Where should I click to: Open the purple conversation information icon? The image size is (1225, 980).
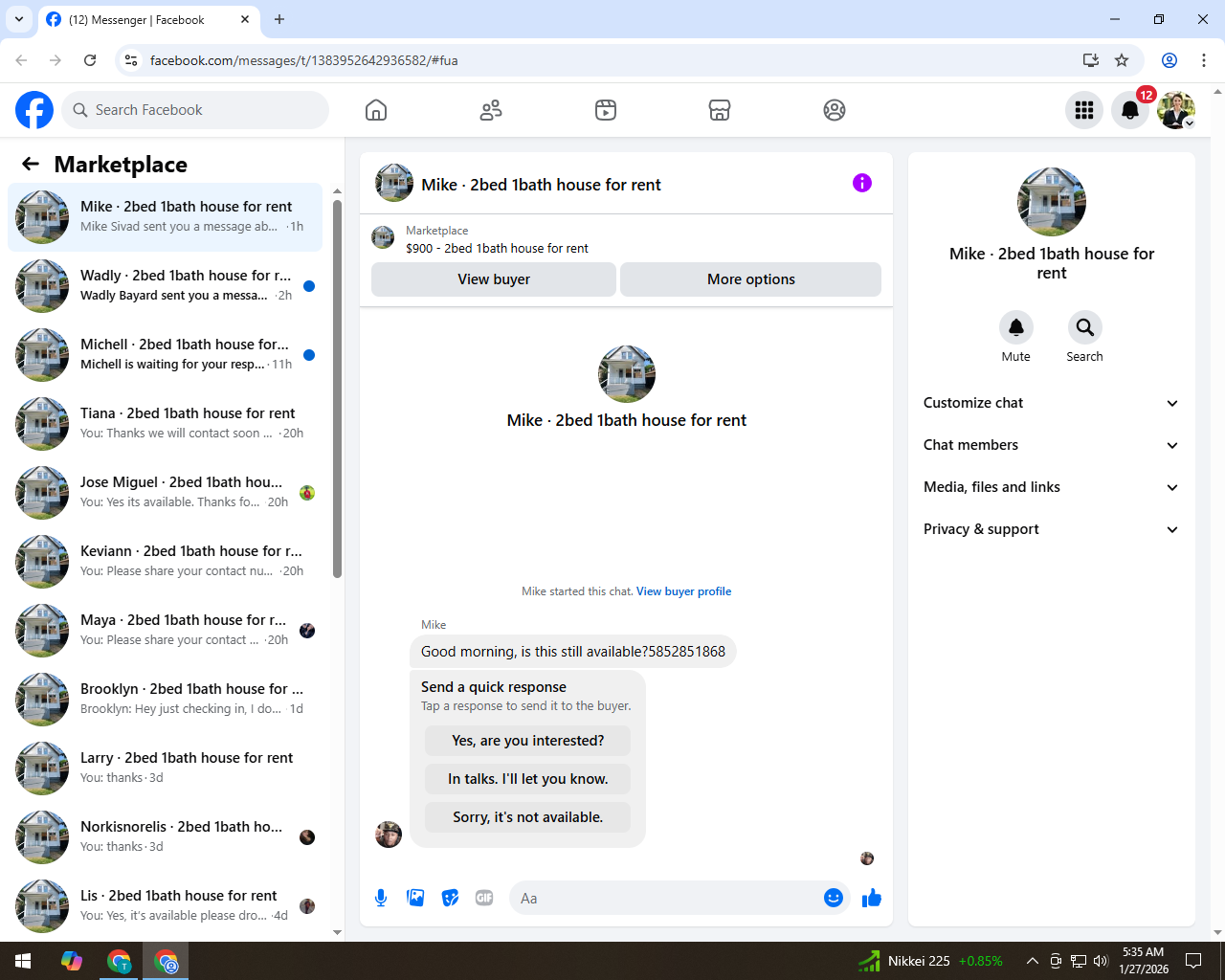(x=862, y=183)
